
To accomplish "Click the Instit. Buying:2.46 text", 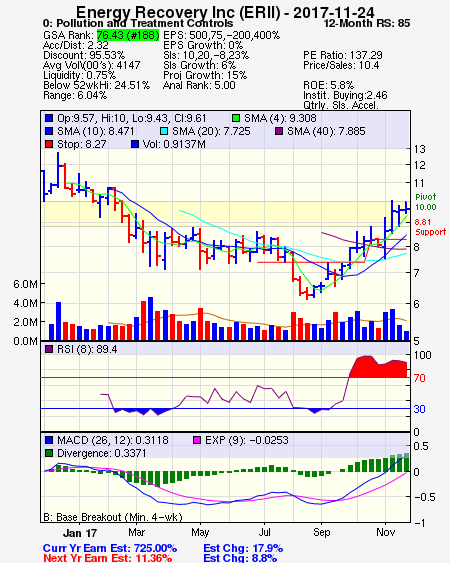I will point(345,96).
